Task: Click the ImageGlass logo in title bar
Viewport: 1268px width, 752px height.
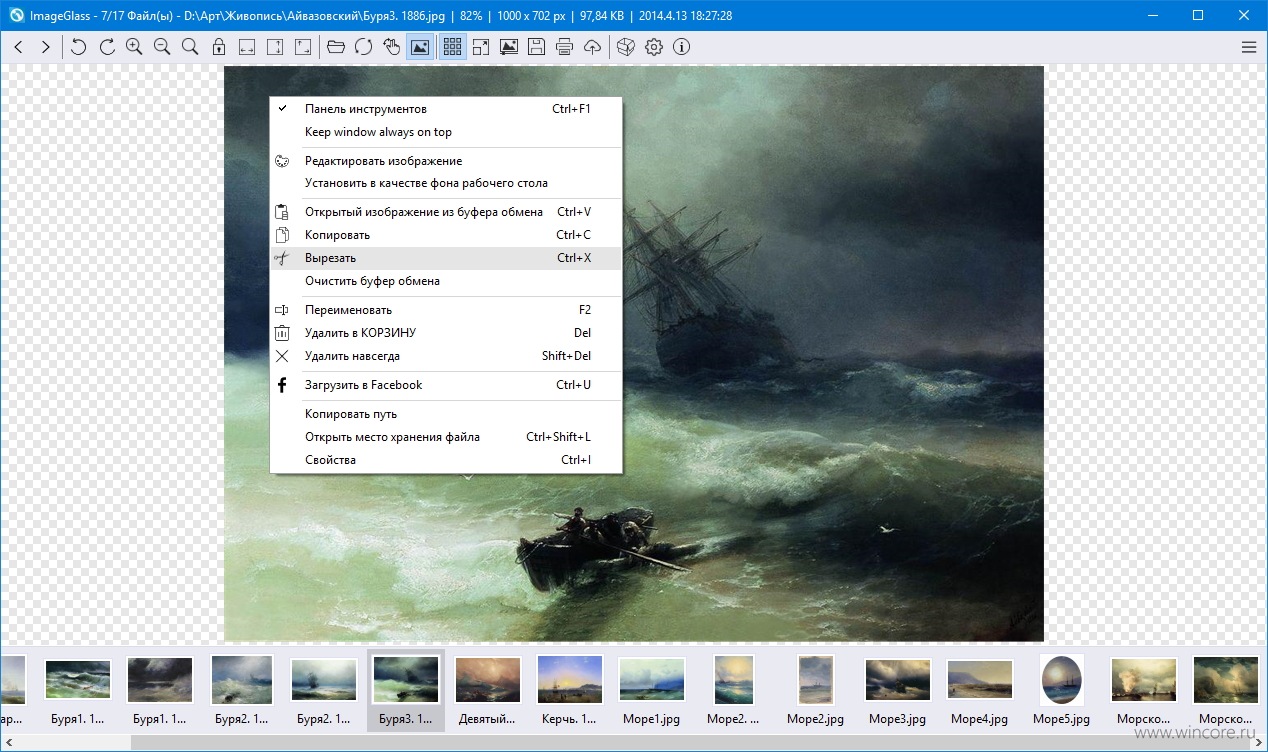Action: coord(15,15)
